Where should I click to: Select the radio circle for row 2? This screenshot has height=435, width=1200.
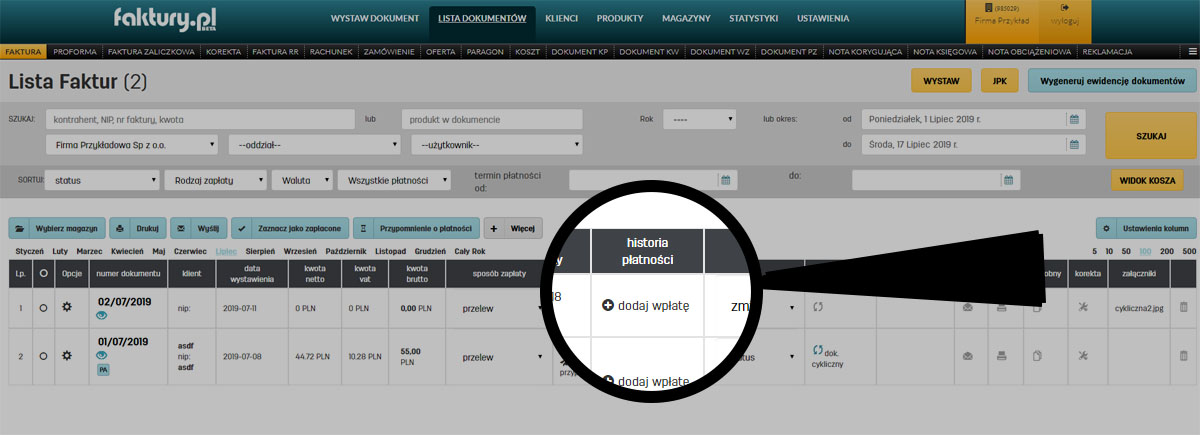(43, 355)
